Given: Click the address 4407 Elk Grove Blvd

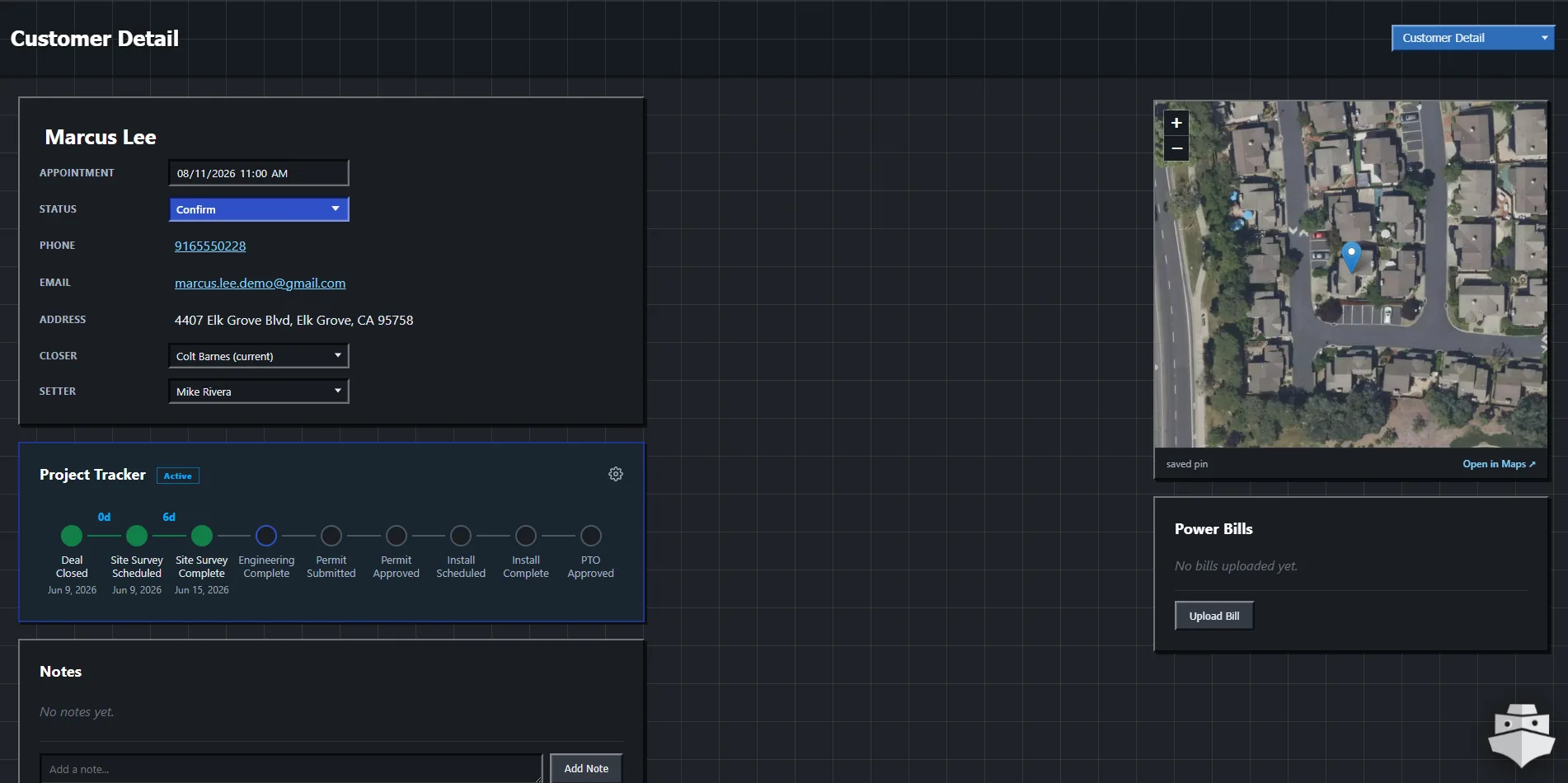Looking at the screenshot, I should click(294, 320).
